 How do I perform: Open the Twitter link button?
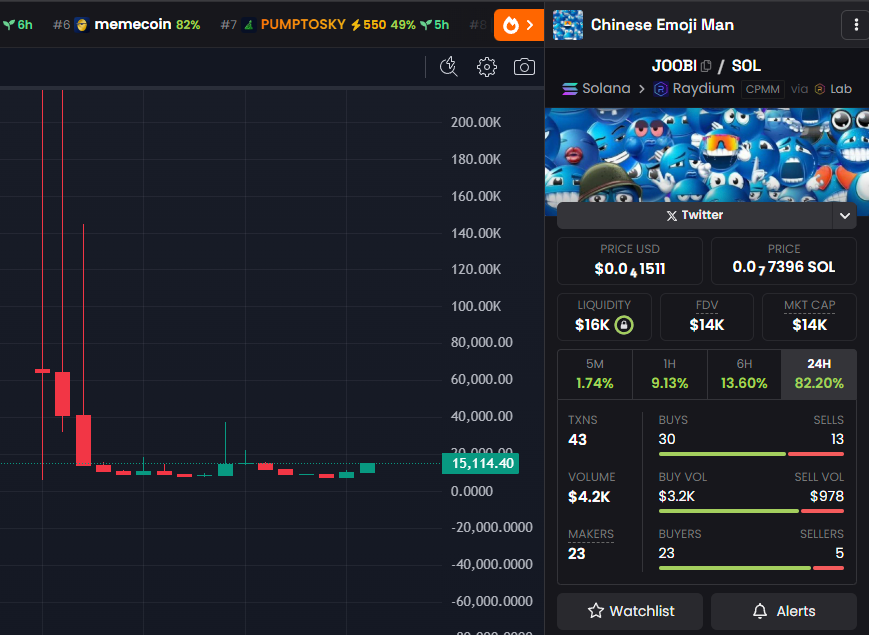point(694,216)
